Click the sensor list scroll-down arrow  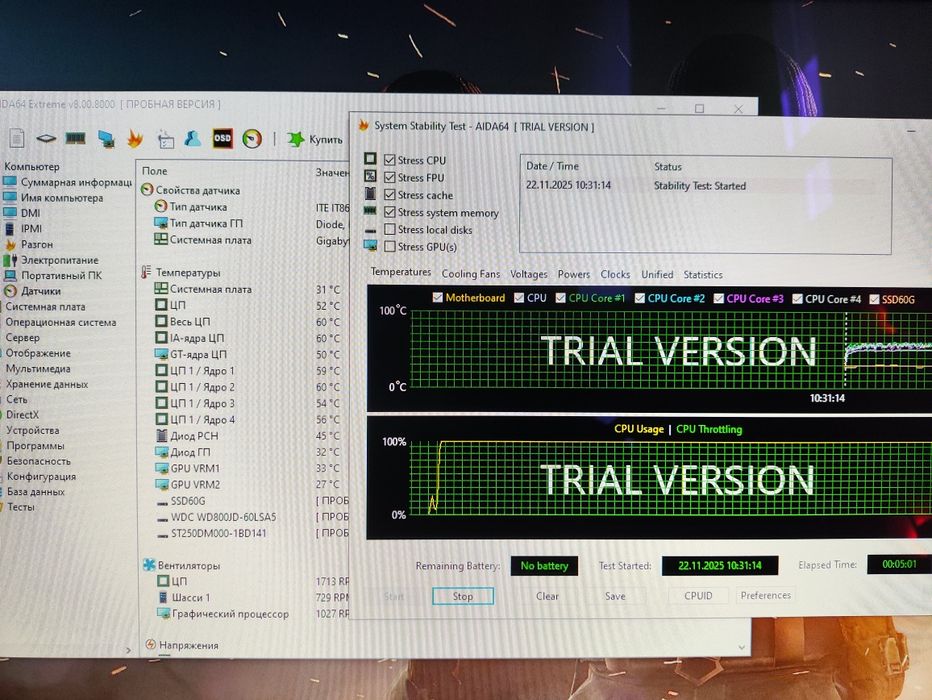point(742,647)
